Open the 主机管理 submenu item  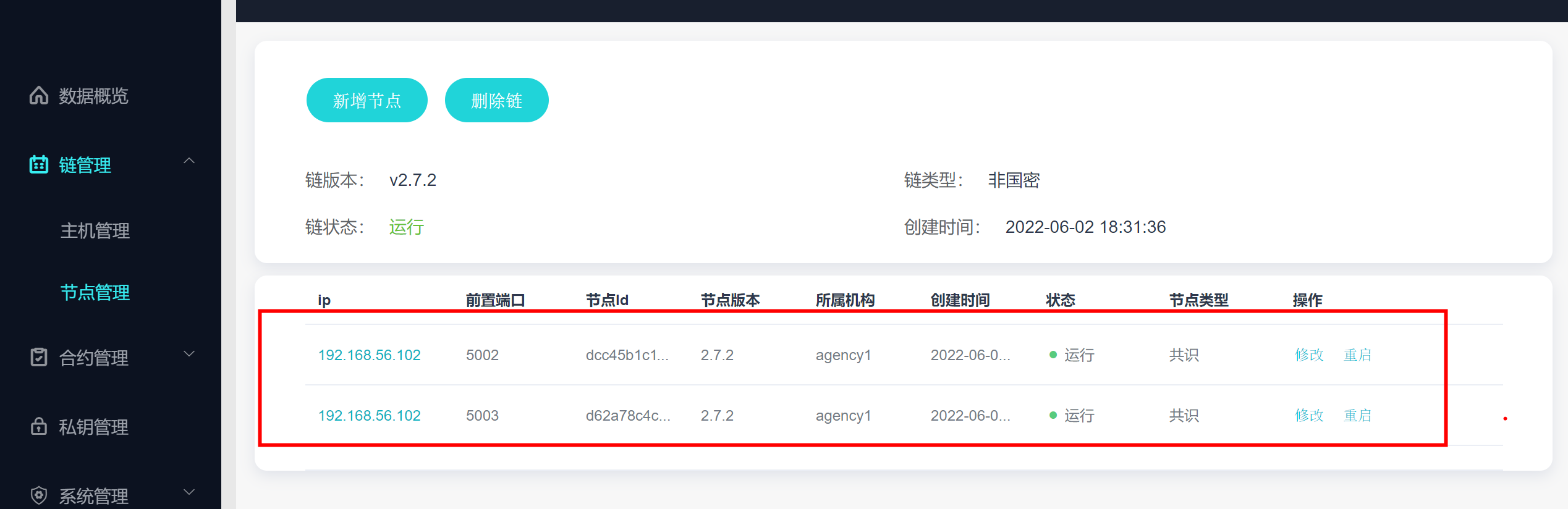click(x=95, y=230)
